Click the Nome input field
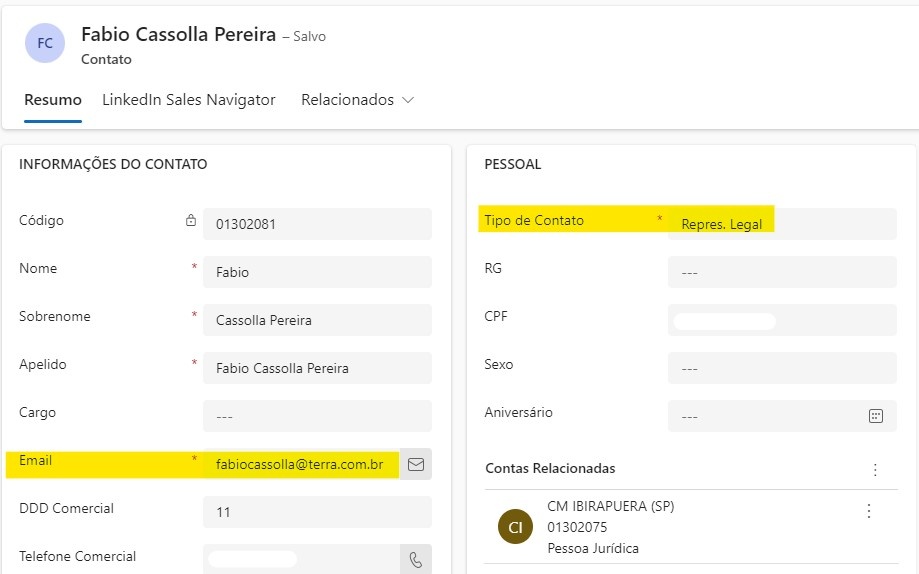 pyautogui.click(x=317, y=272)
